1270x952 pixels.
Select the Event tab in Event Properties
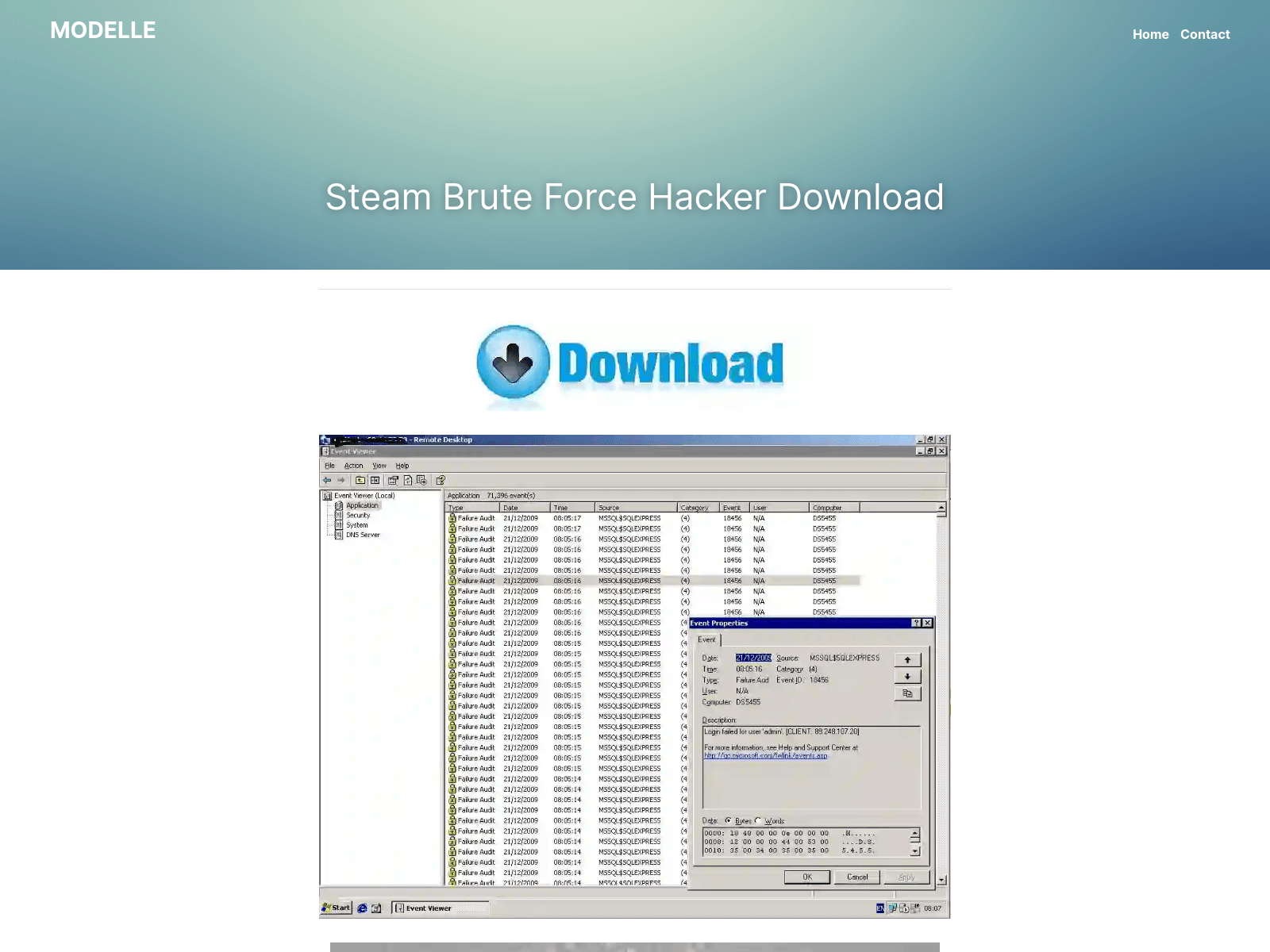(x=706, y=639)
